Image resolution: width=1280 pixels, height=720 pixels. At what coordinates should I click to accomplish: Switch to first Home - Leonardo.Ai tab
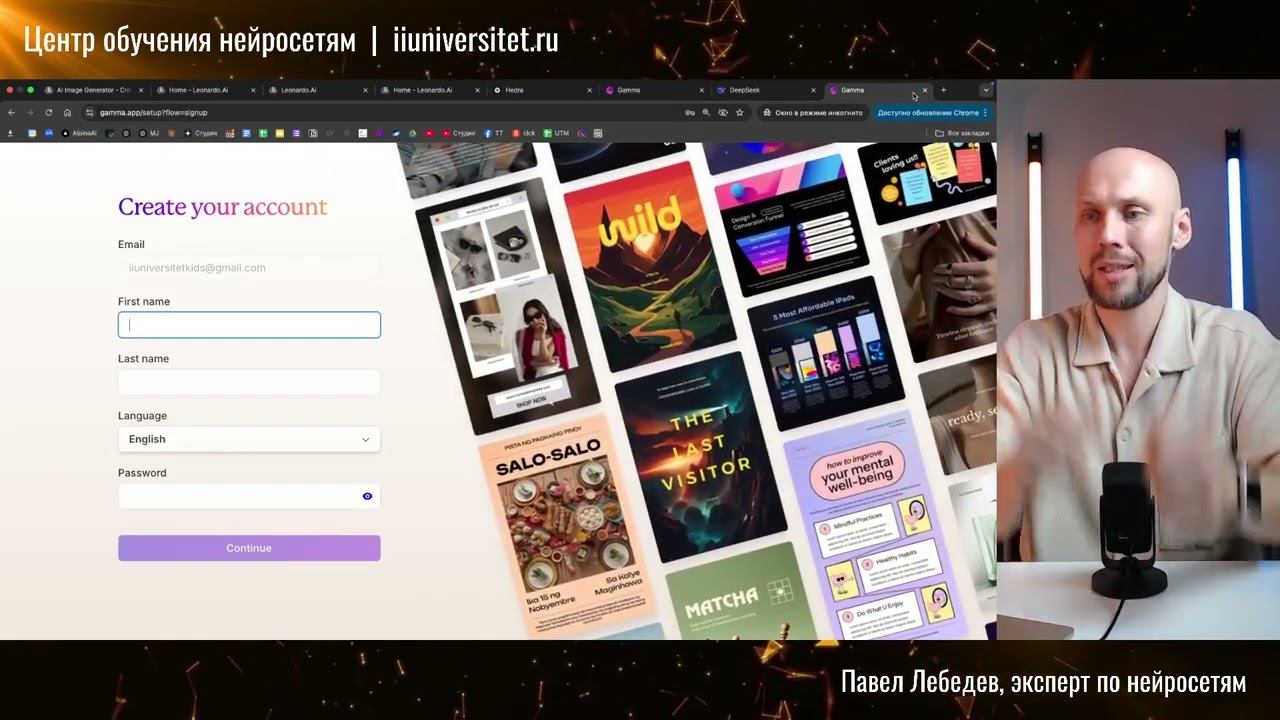click(206, 90)
